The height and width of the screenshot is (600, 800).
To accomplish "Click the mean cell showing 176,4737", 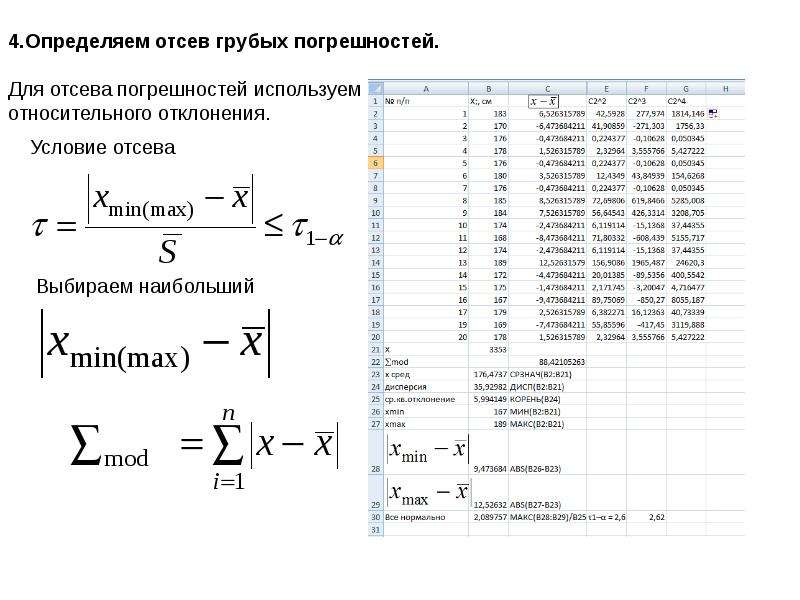I will pos(488,374).
